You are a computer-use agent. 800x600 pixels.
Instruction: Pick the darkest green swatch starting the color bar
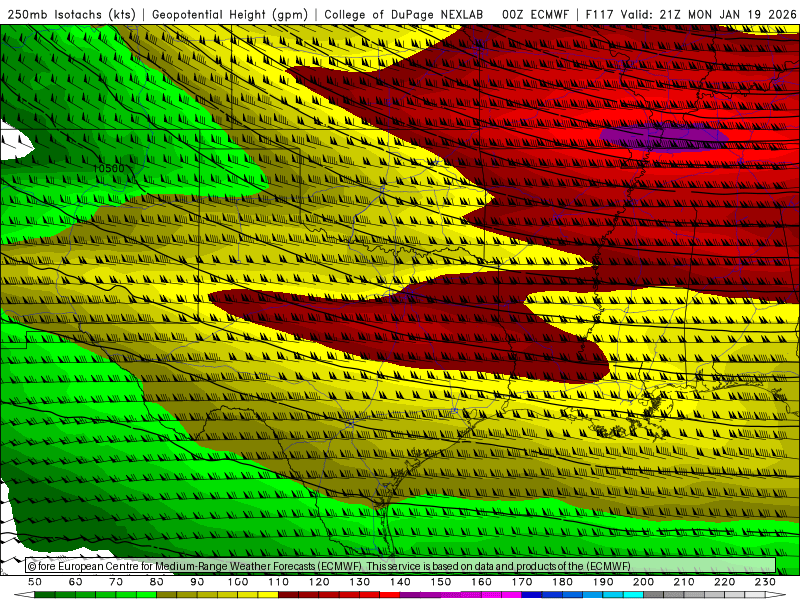[x=45, y=595]
